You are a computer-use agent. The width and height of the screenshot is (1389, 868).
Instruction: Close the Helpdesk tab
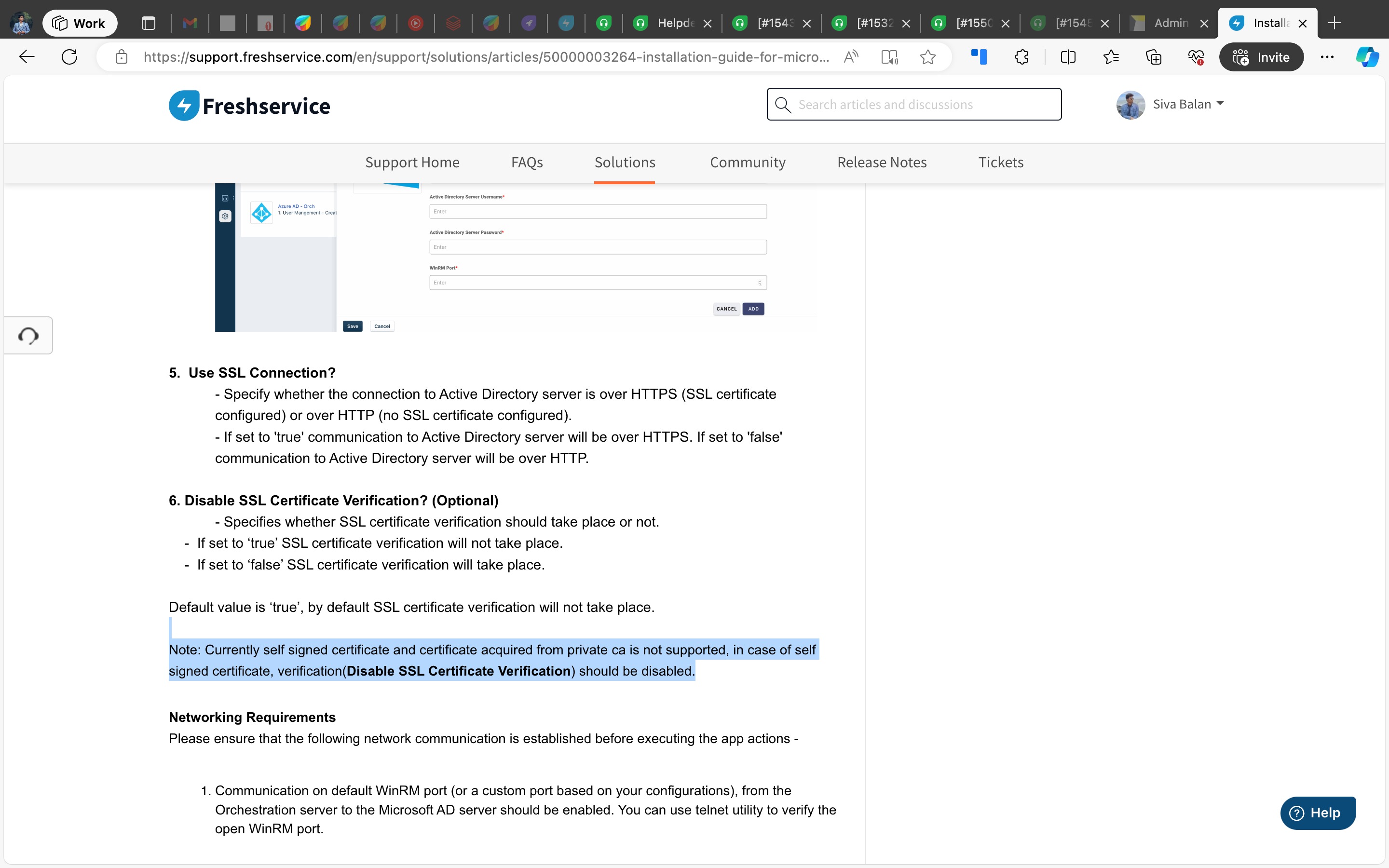tap(708, 24)
